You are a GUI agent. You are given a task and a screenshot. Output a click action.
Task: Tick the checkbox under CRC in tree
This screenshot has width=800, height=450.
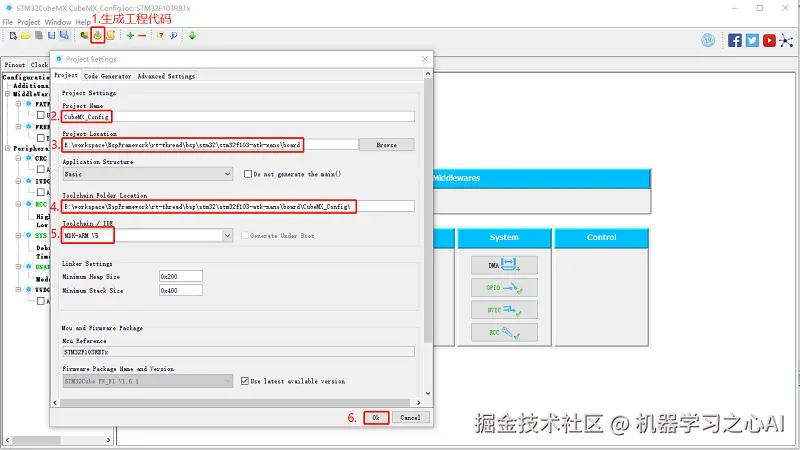coord(40,169)
